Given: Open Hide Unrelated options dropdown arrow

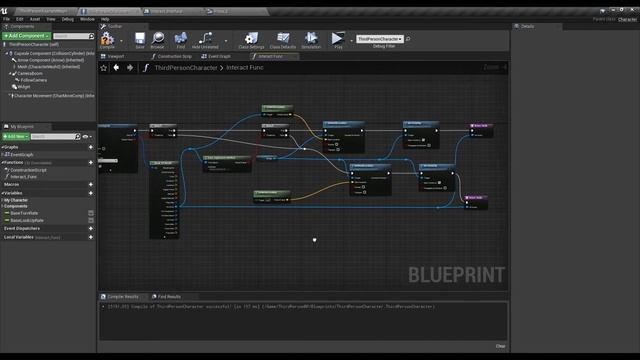Looking at the screenshot, I should point(226,41).
